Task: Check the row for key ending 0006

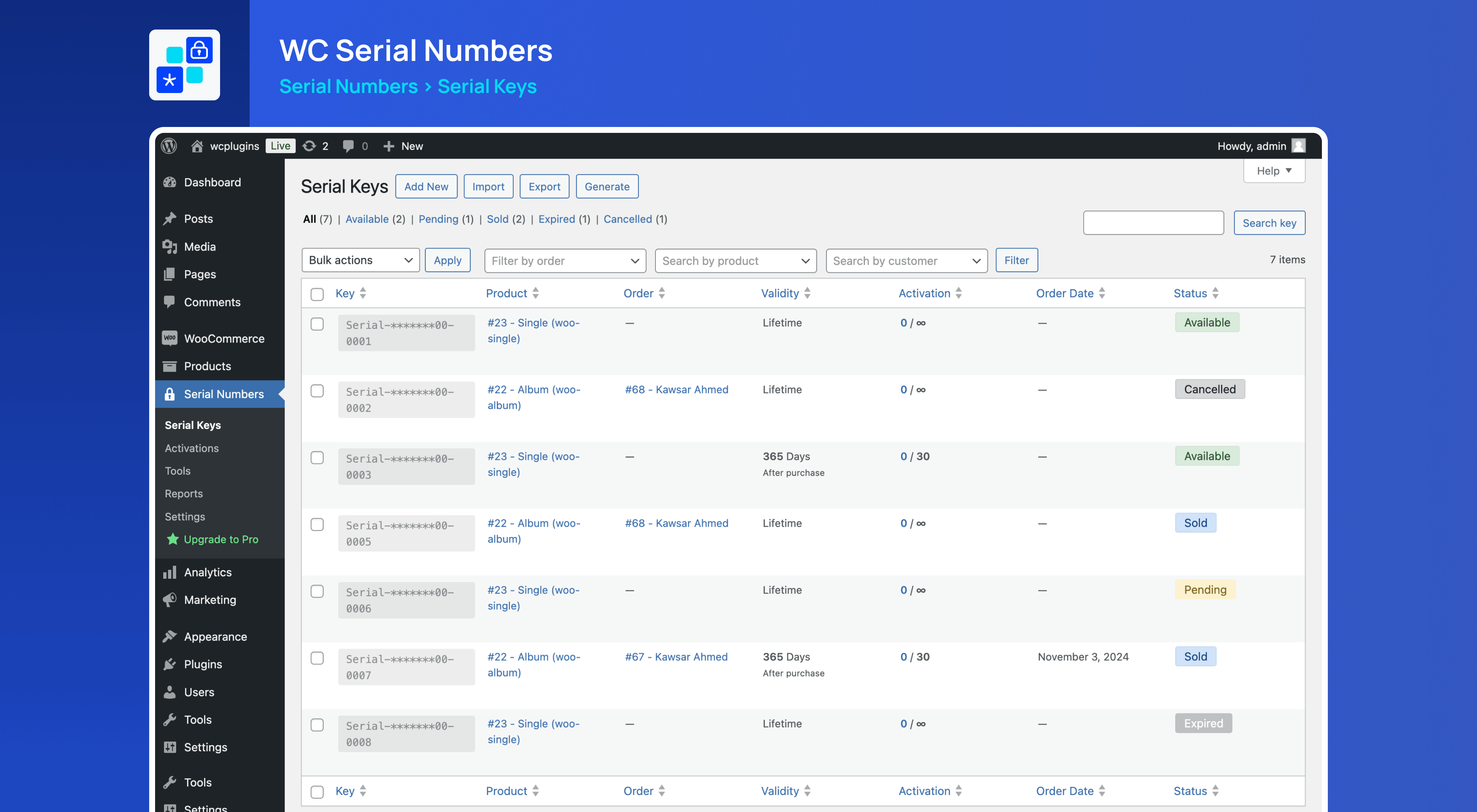Action: pos(317,591)
